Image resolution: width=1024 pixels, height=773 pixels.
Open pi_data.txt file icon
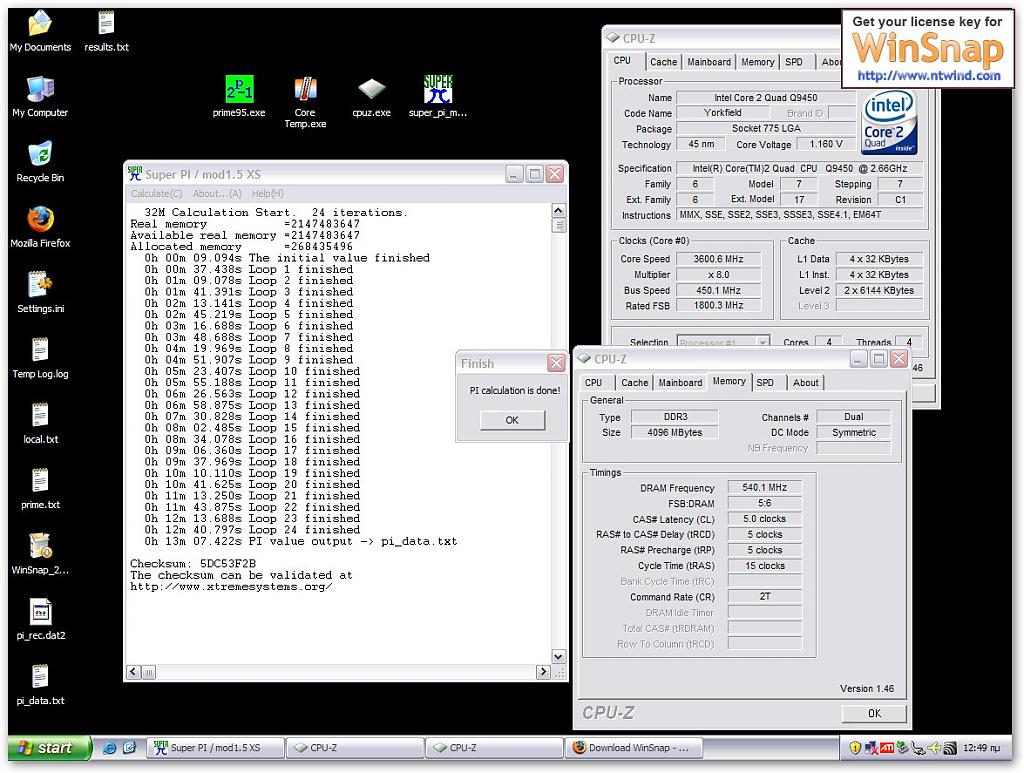click(40, 684)
